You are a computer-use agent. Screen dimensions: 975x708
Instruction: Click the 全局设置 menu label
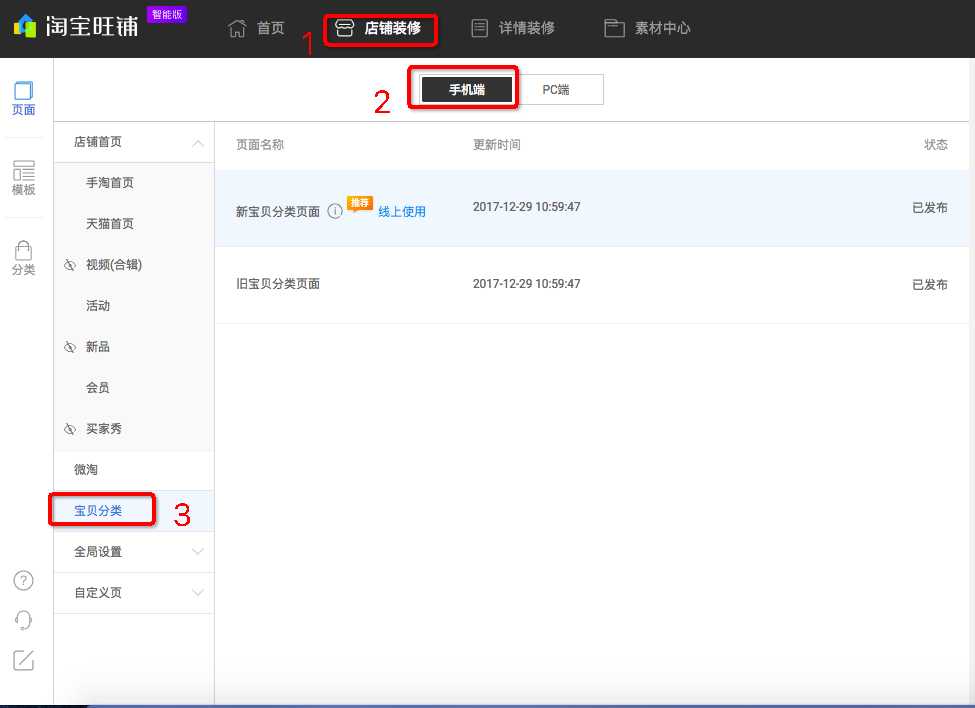point(98,552)
